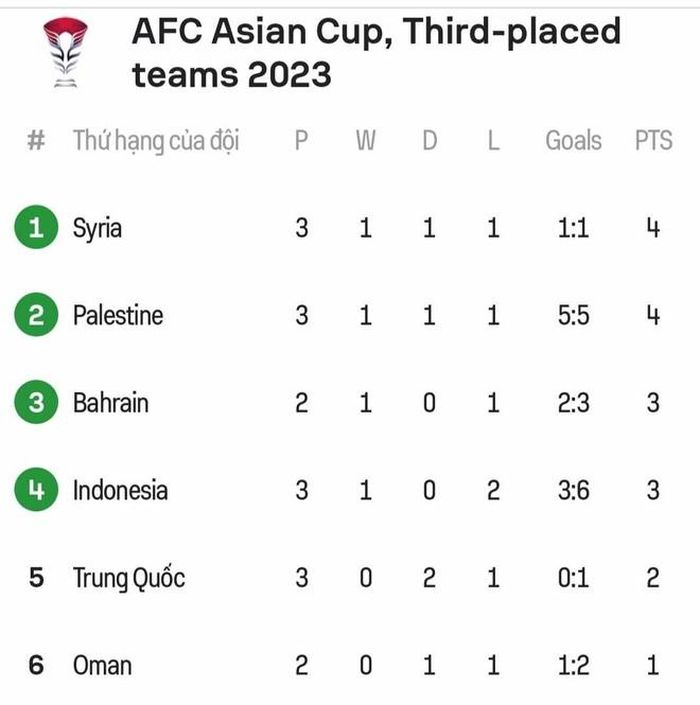The image size is (700, 705).
Task: Open the Syria team row
Action: click(350, 228)
